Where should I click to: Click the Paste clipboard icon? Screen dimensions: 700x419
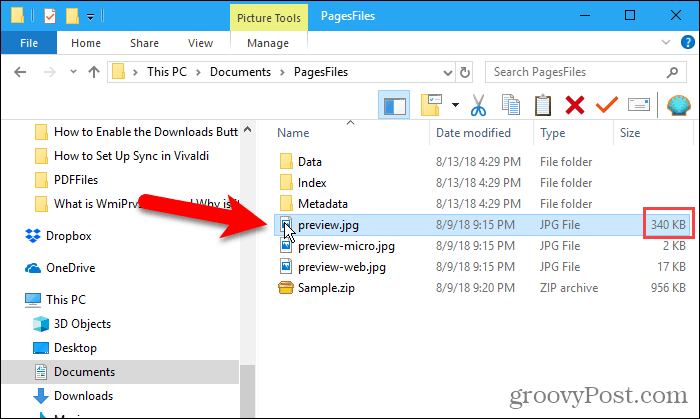[x=543, y=105]
